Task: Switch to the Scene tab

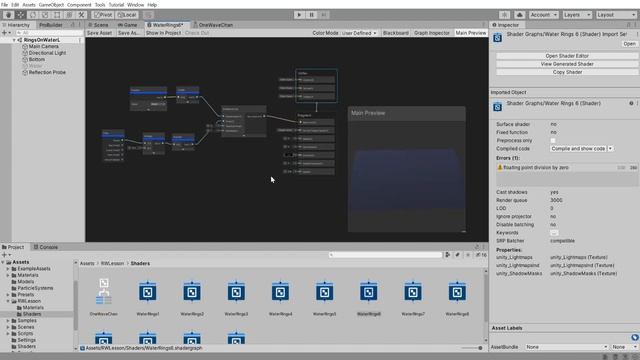Action: [x=98, y=25]
